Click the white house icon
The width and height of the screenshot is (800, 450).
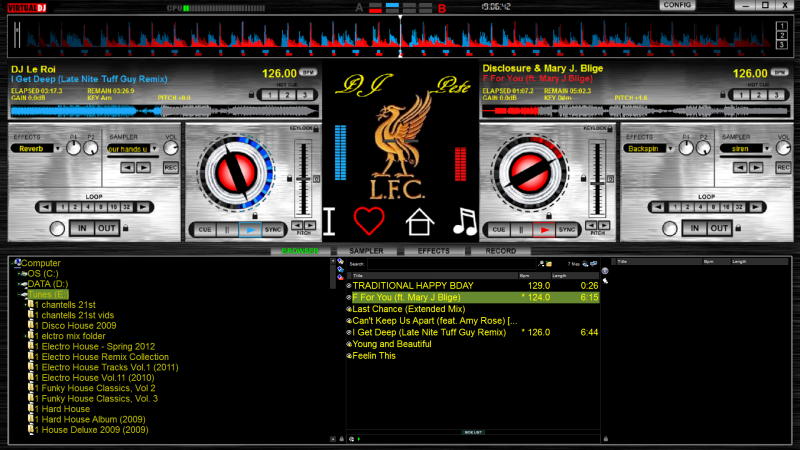pos(420,221)
